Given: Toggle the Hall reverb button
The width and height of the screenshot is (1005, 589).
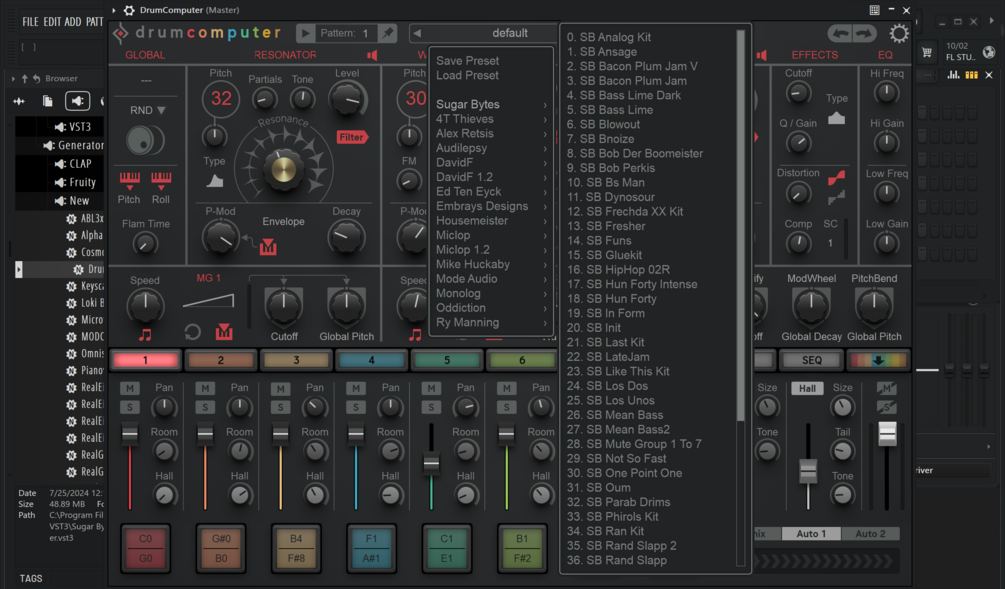Looking at the screenshot, I should coord(807,388).
